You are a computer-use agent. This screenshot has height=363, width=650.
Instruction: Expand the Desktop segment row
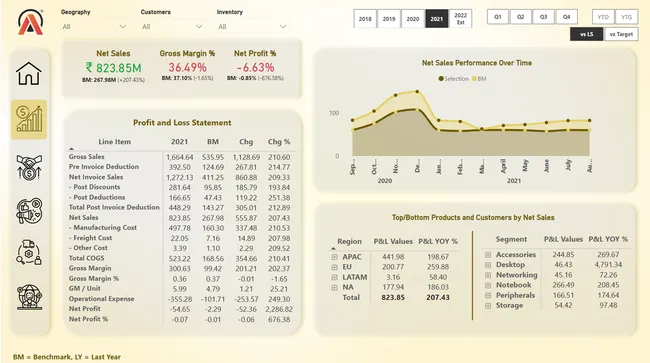(488, 265)
